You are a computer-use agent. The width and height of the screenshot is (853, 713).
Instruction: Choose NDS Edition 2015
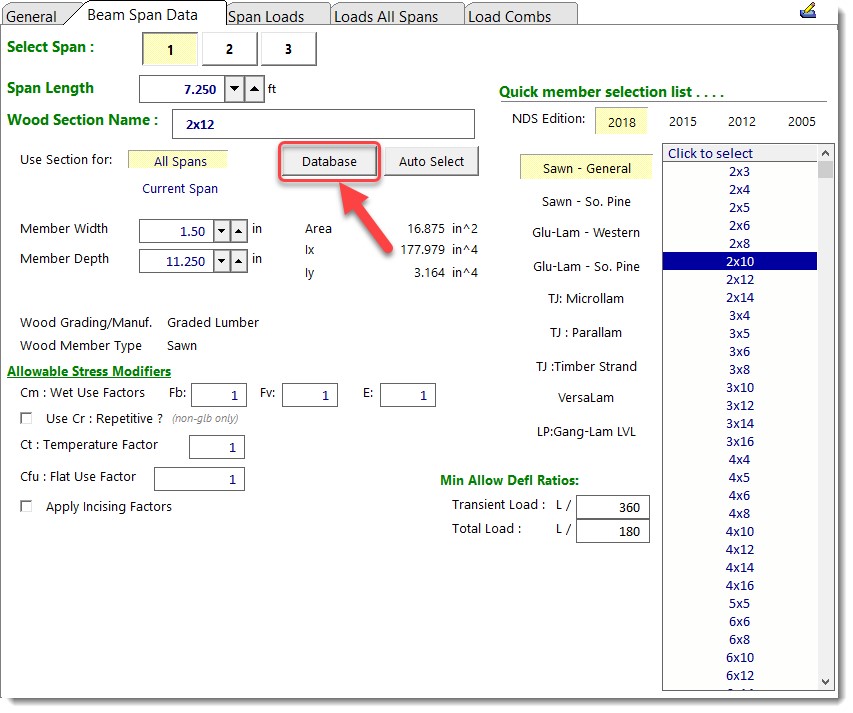683,122
